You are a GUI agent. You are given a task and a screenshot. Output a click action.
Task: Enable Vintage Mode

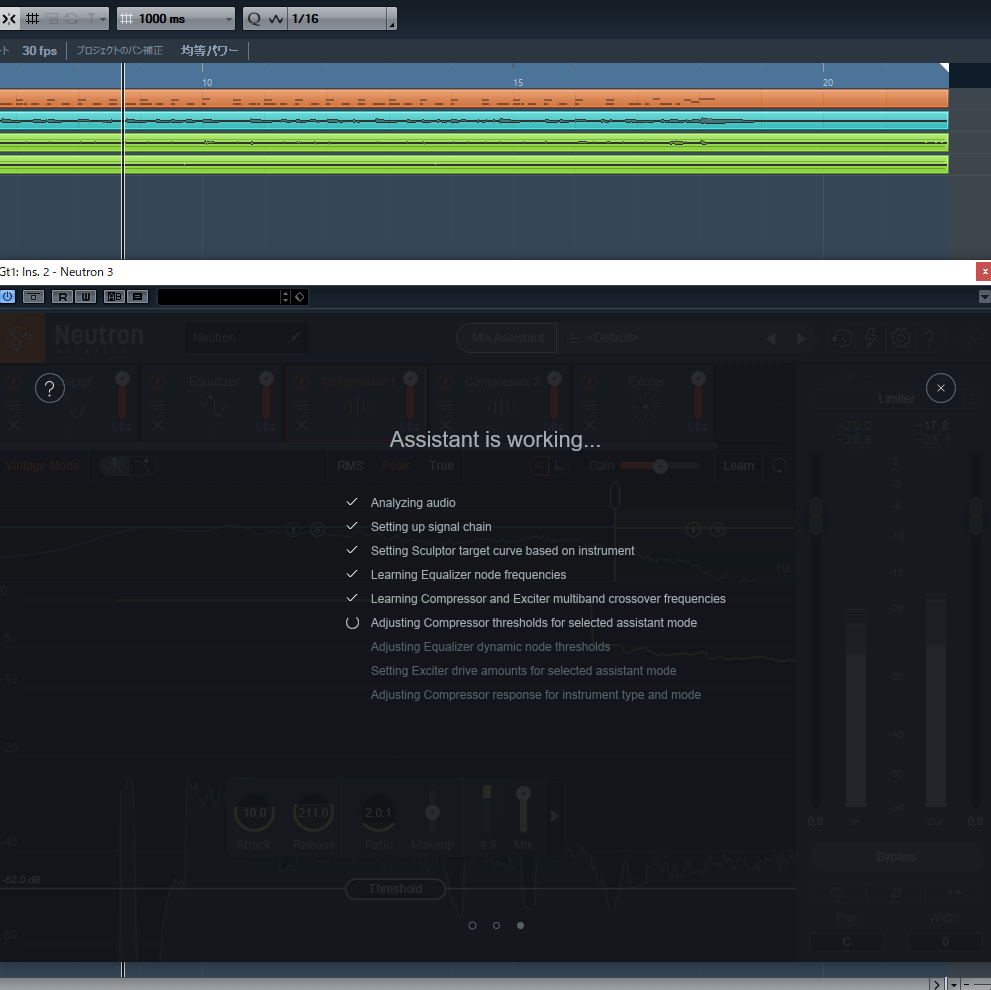pyautogui.click(x=42, y=466)
